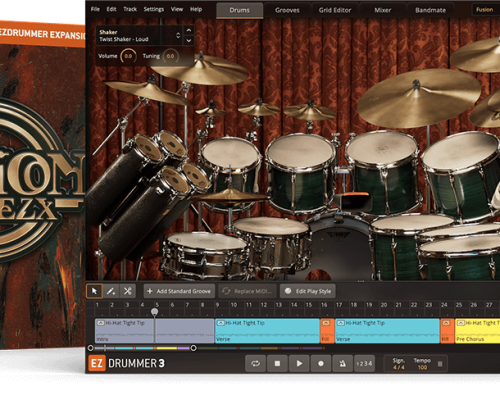Open the View menu
500x400 pixels.
coord(177,9)
